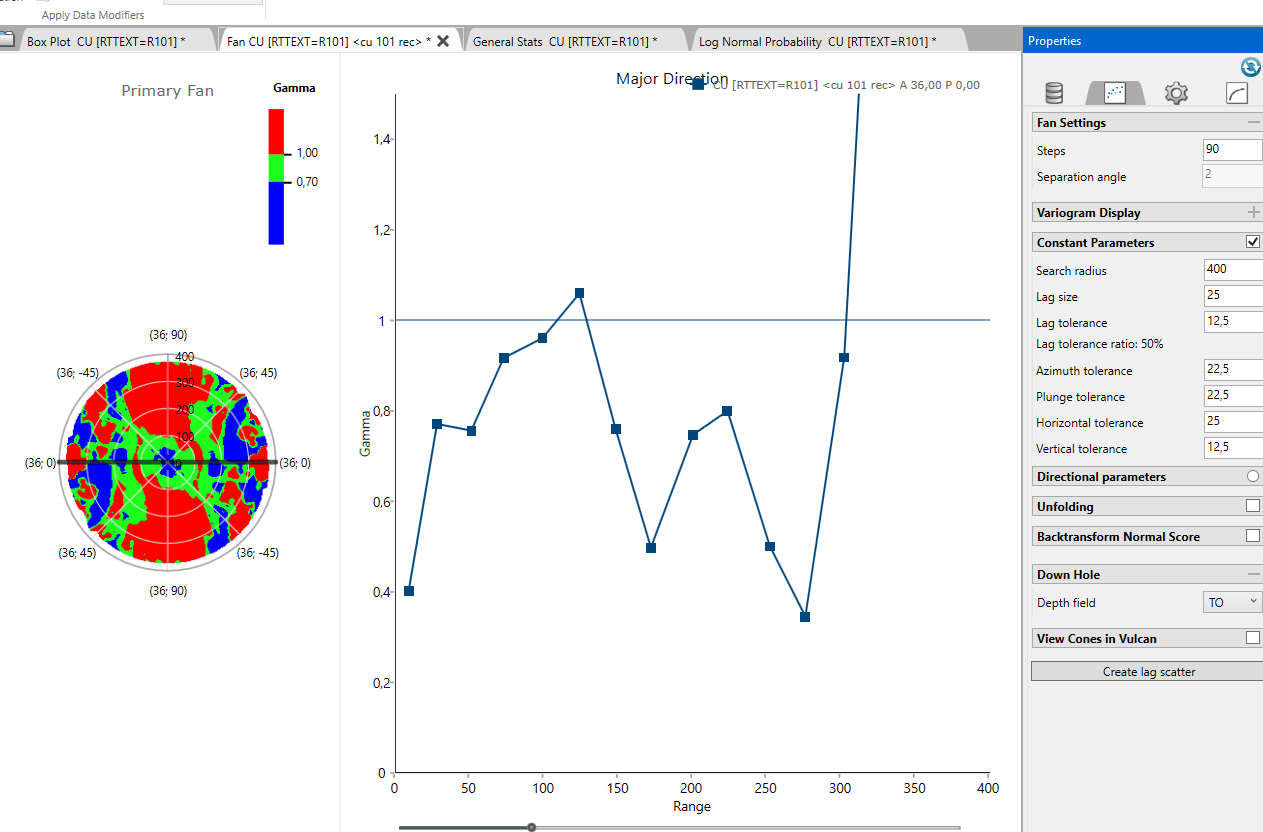This screenshot has height=832, width=1263.
Task: Click the green Gamma legend color band
Action: coord(276,168)
